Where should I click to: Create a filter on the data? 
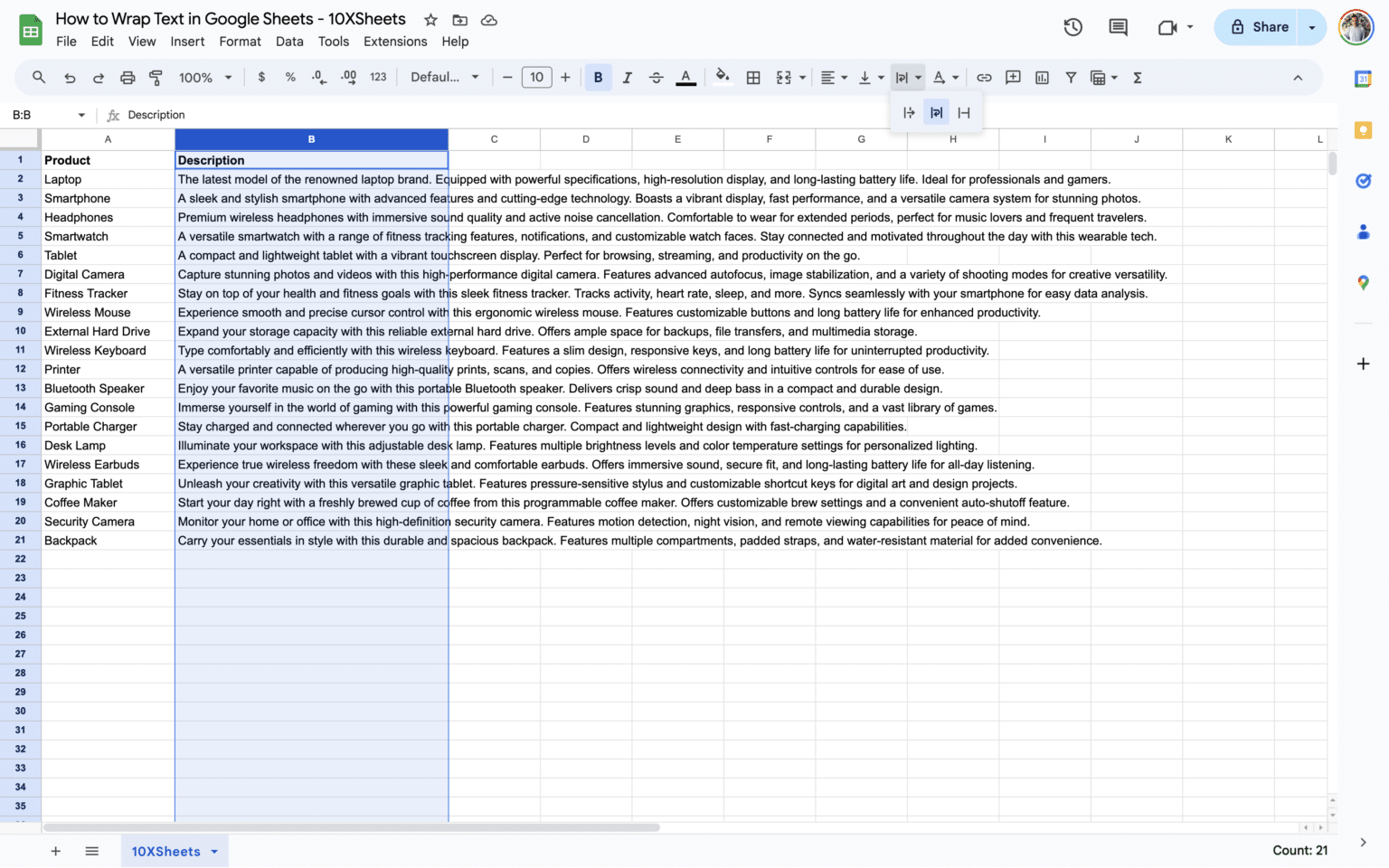click(x=1071, y=77)
